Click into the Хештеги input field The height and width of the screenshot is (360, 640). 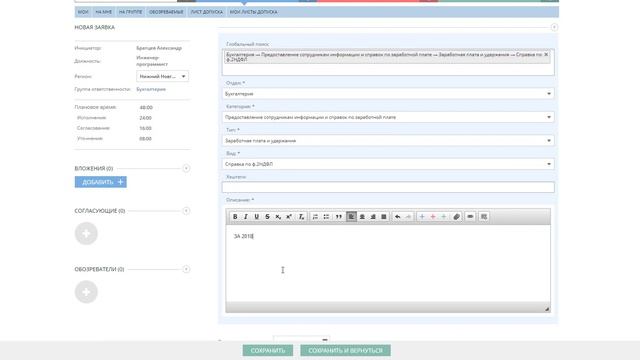tap(388, 187)
